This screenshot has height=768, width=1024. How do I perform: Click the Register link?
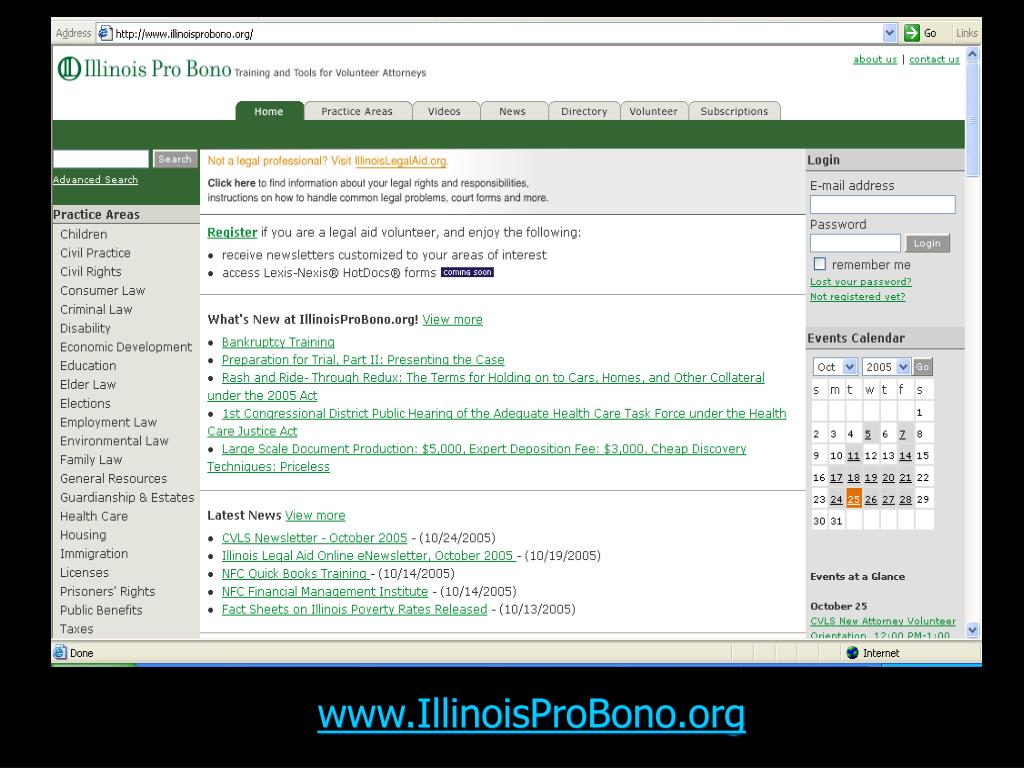click(232, 232)
